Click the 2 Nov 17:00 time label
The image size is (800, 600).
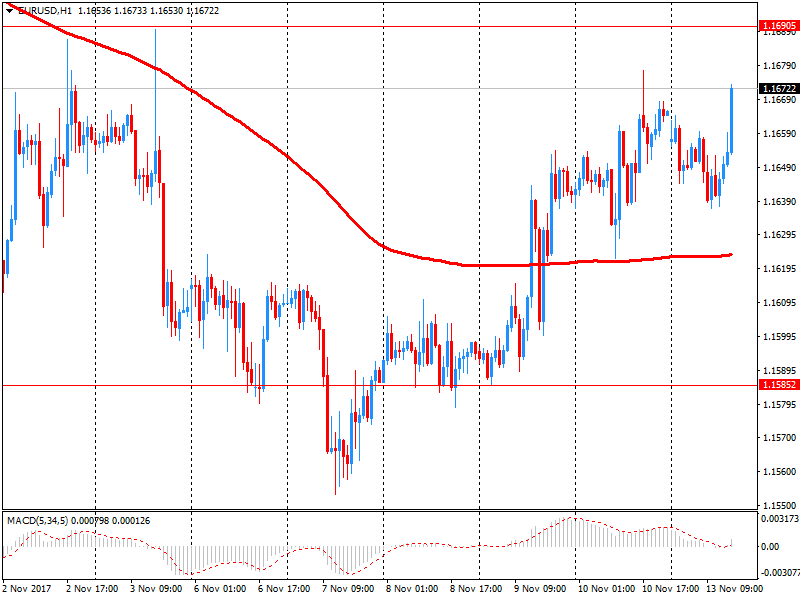(92, 588)
